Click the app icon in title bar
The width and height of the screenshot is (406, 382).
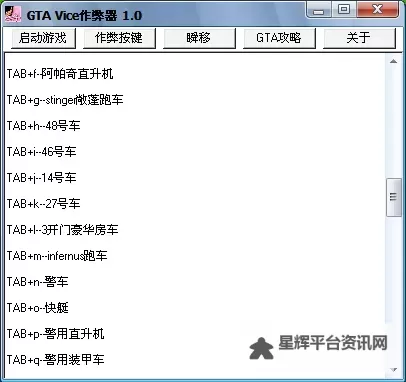pos(13,14)
